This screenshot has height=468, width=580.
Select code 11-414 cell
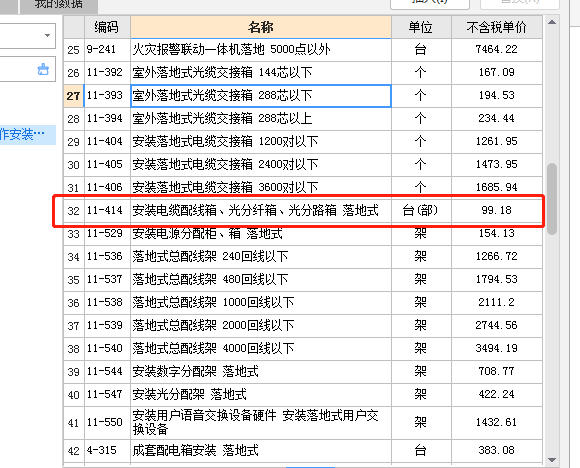point(107,211)
